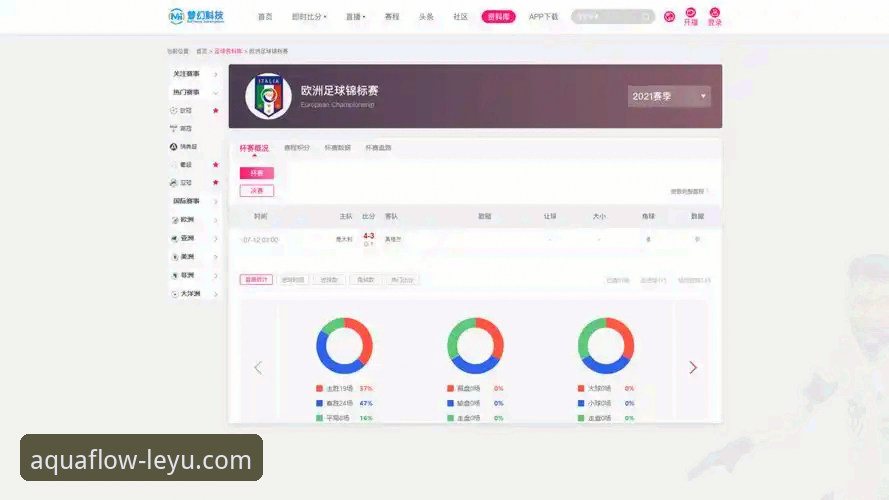Select the fifth statistics filter button
Viewport: 889px width, 500px height.
click(402, 279)
